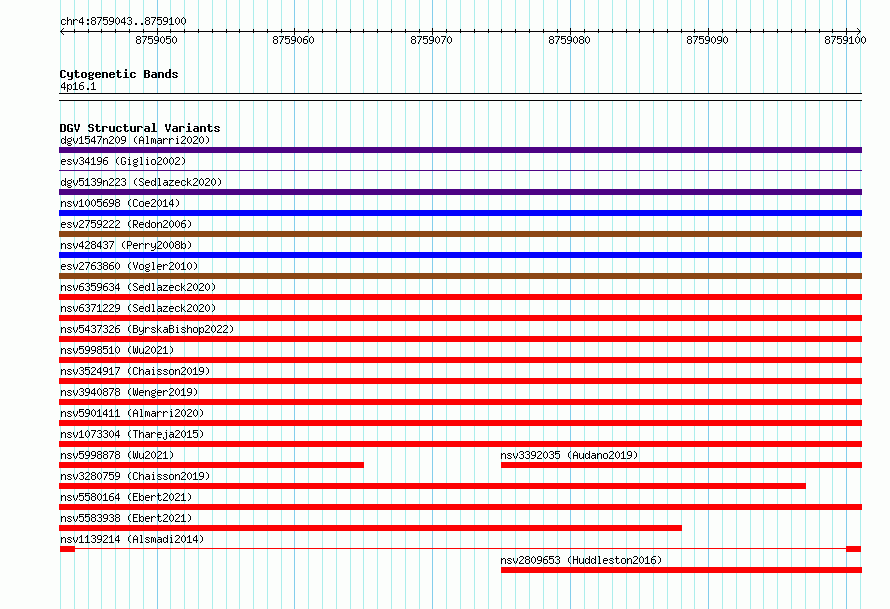Click the nsv5437326 (ByrskaBishop2022) label
This screenshot has width=890, height=609.
[147, 329]
